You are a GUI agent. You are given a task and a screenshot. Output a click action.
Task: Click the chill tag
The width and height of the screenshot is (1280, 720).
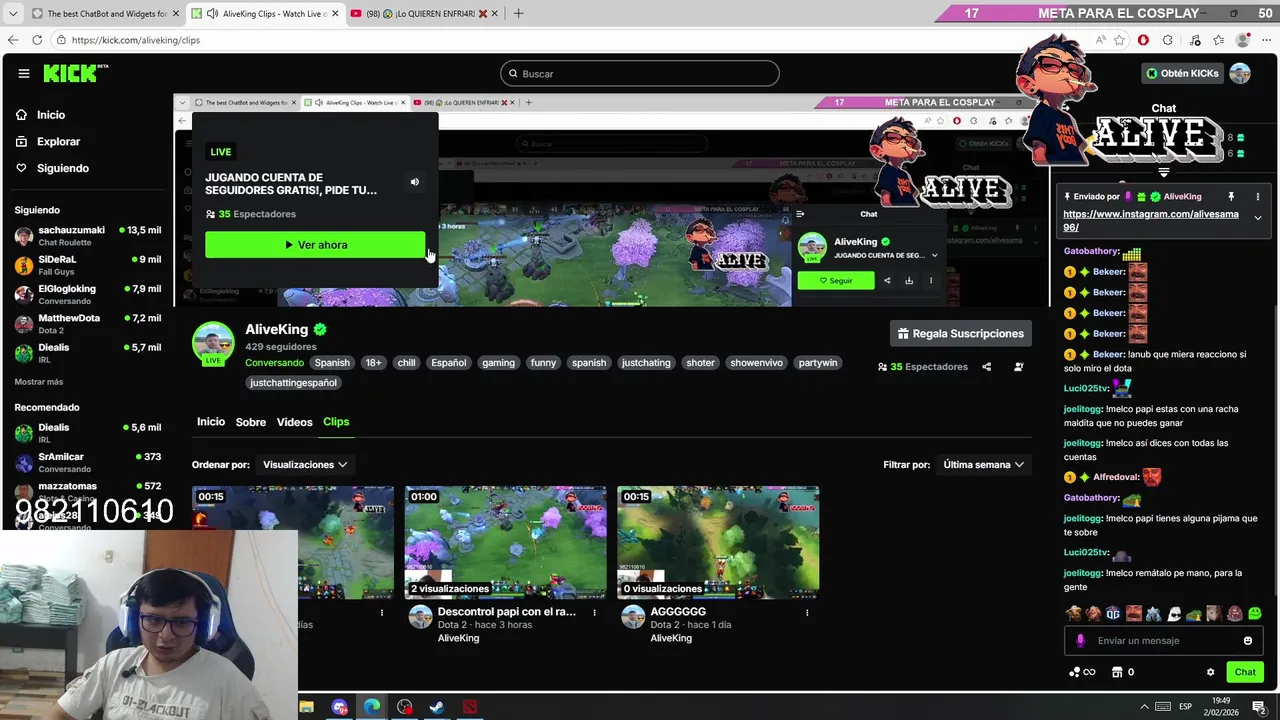(406, 363)
